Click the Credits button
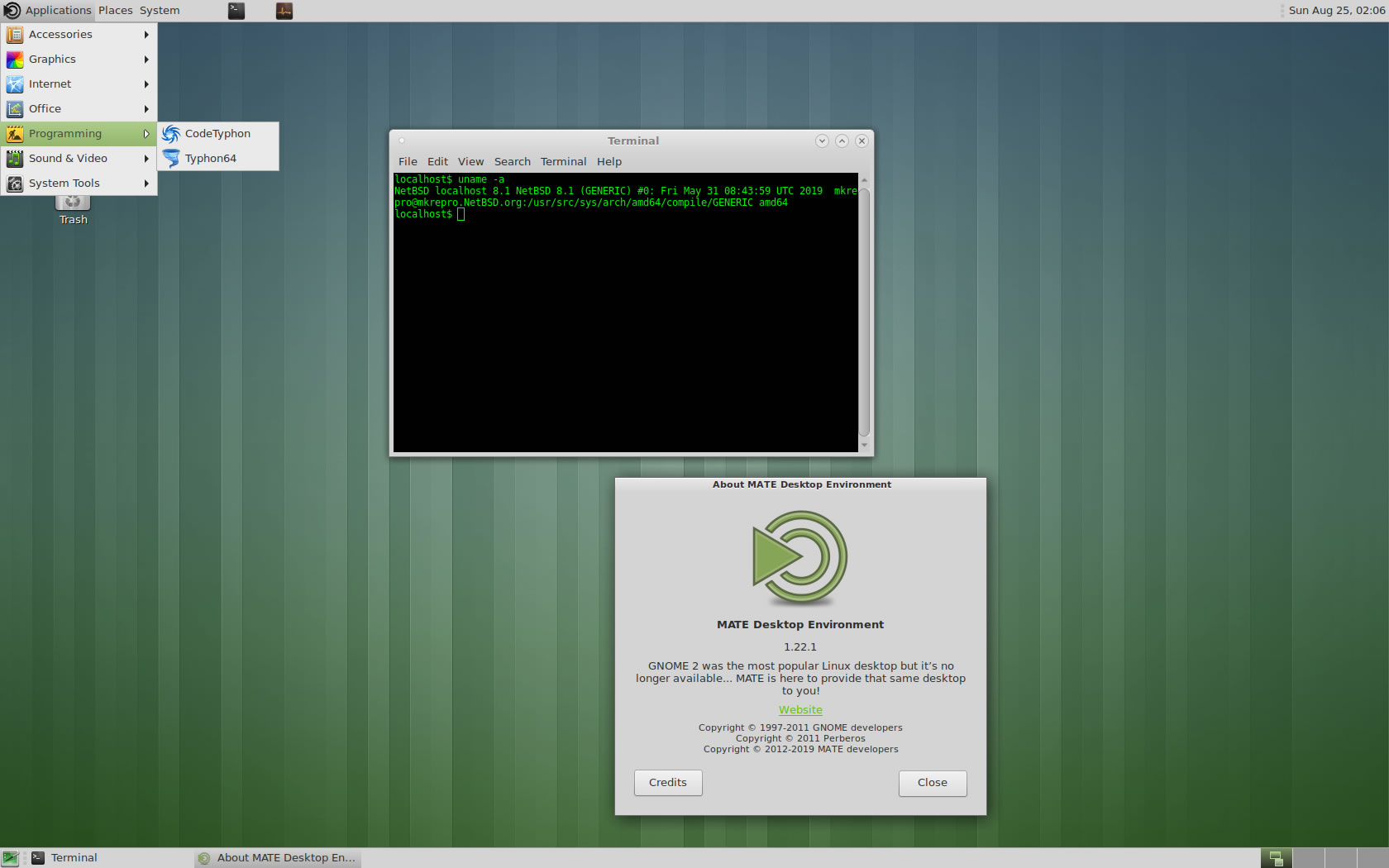 pyautogui.click(x=668, y=783)
